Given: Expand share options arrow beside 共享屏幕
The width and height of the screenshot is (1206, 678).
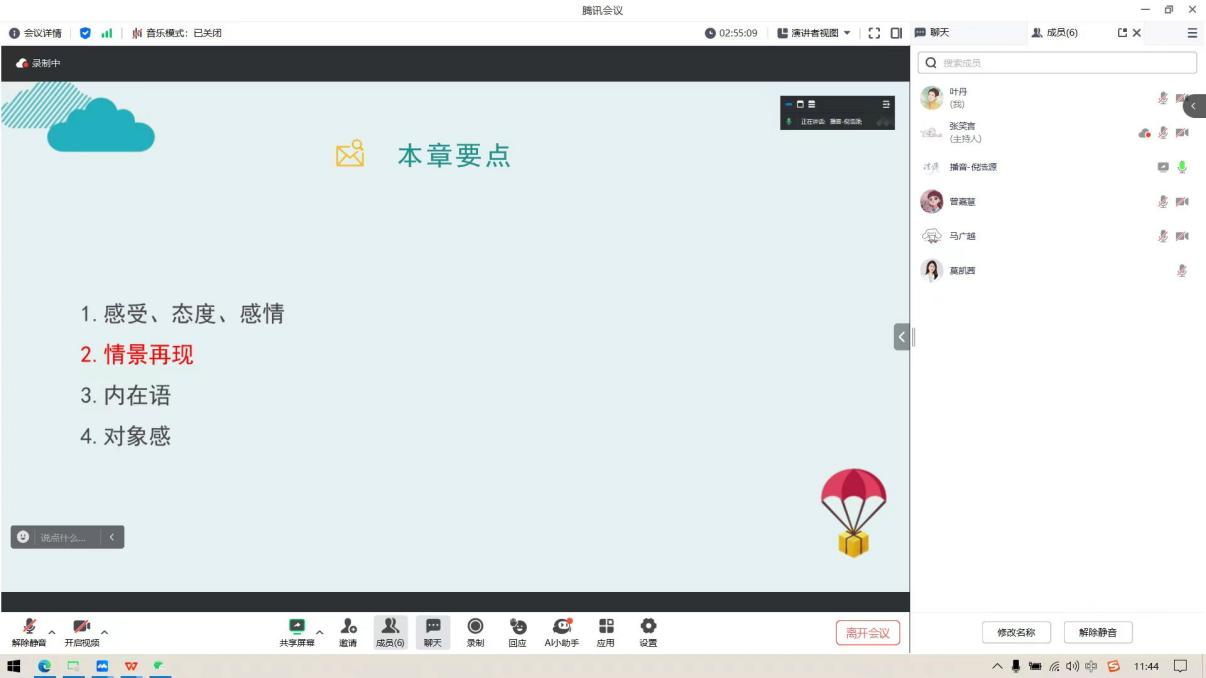Looking at the screenshot, I should [x=320, y=632].
